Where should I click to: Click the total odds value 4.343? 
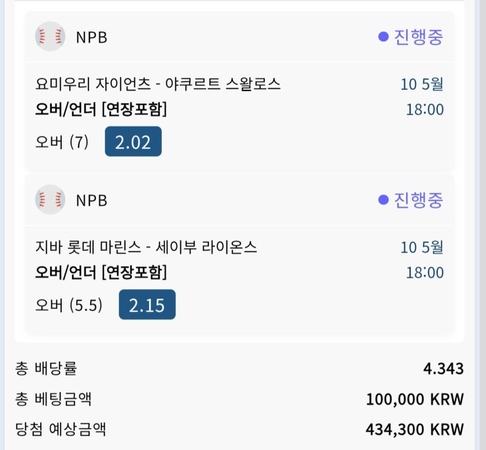coord(443,369)
